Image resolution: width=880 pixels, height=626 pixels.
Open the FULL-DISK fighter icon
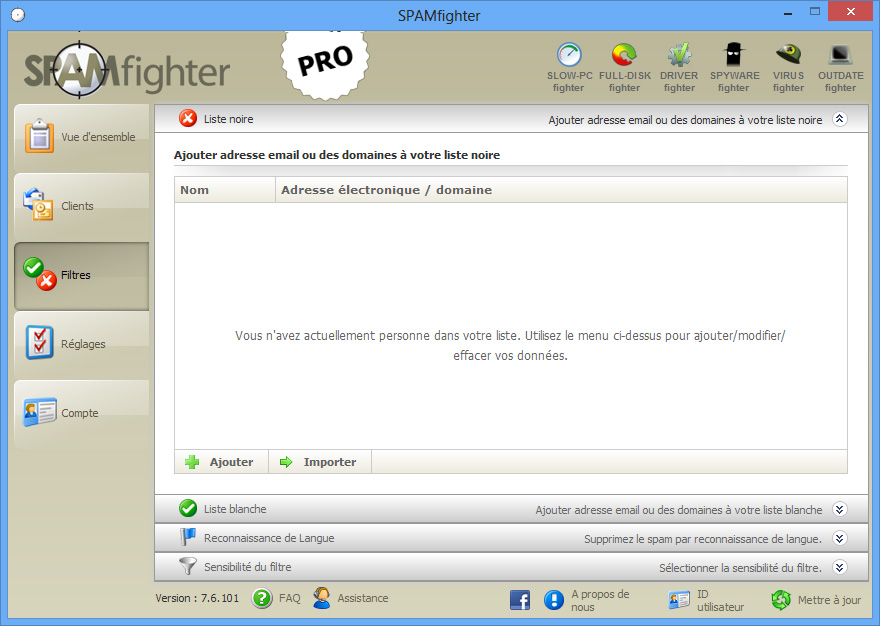point(624,55)
